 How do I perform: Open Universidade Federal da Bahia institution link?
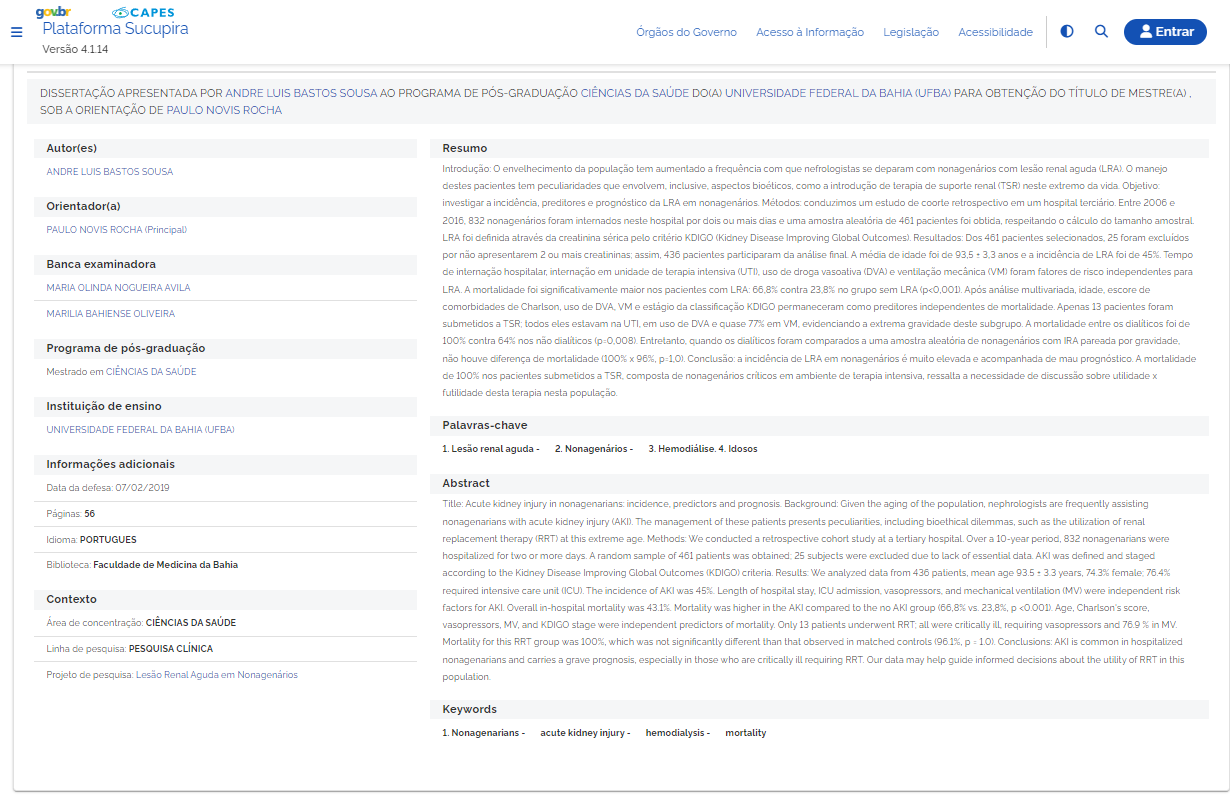pyautogui.click(x=140, y=430)
